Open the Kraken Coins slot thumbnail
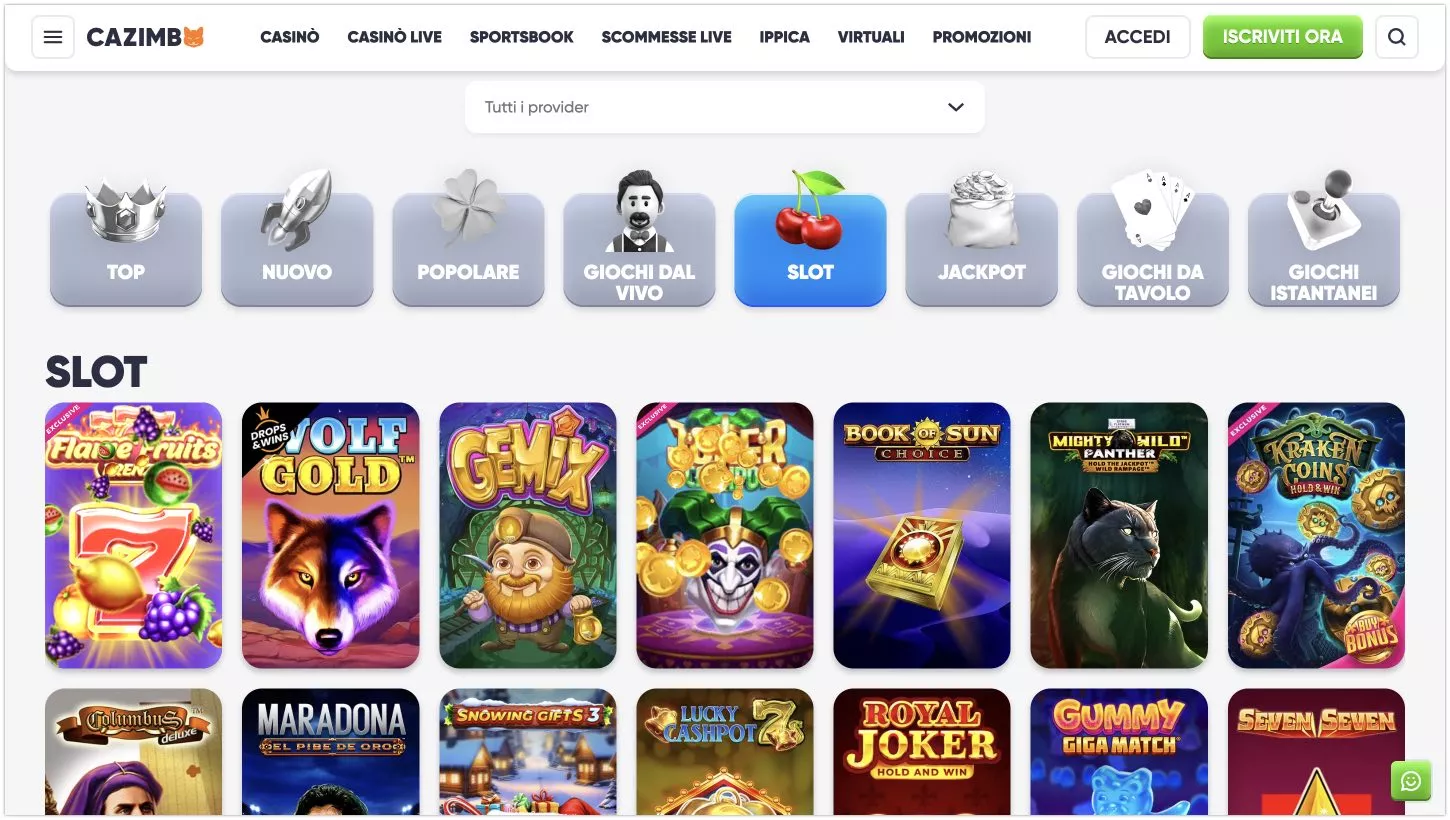The image size is (1450, 820). pos(1316,535)
